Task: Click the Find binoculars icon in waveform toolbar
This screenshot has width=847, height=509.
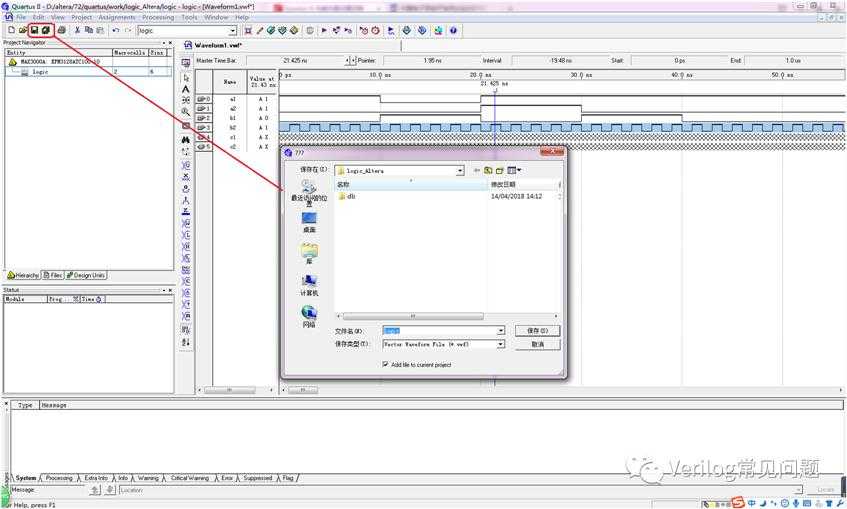Action: point(186,140)
